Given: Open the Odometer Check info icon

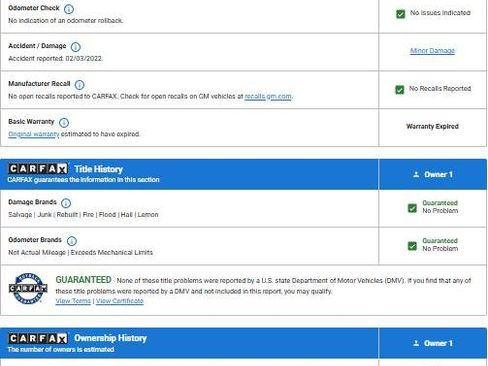Looking at the screenshot, I should click(69, 9).
